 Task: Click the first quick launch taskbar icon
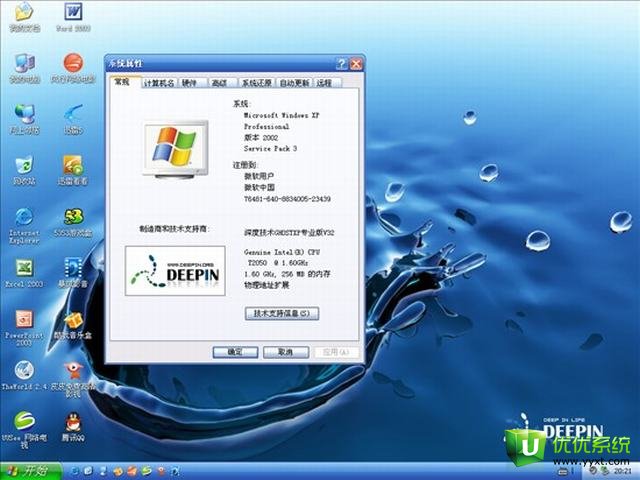coord(76,471)
